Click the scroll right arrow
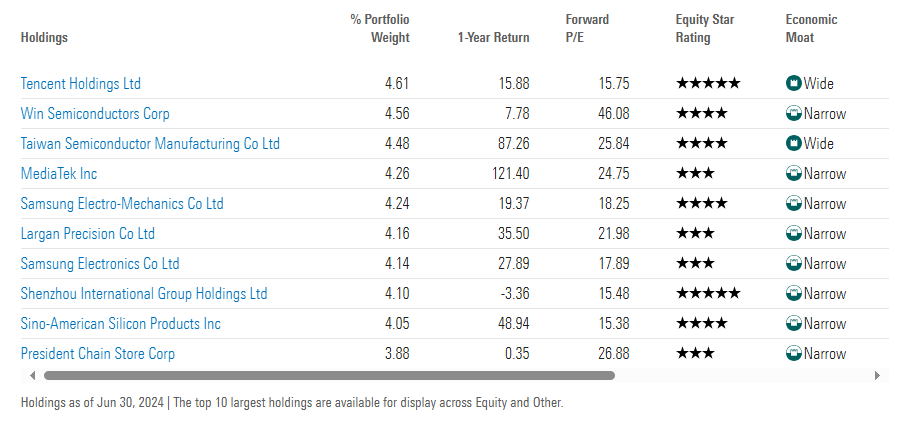The width and height of the screenshot is (905, 431). 877,376
